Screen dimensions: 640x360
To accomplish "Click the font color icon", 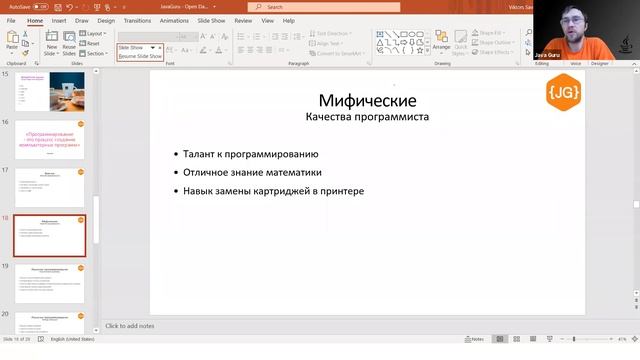I will 219,50.
